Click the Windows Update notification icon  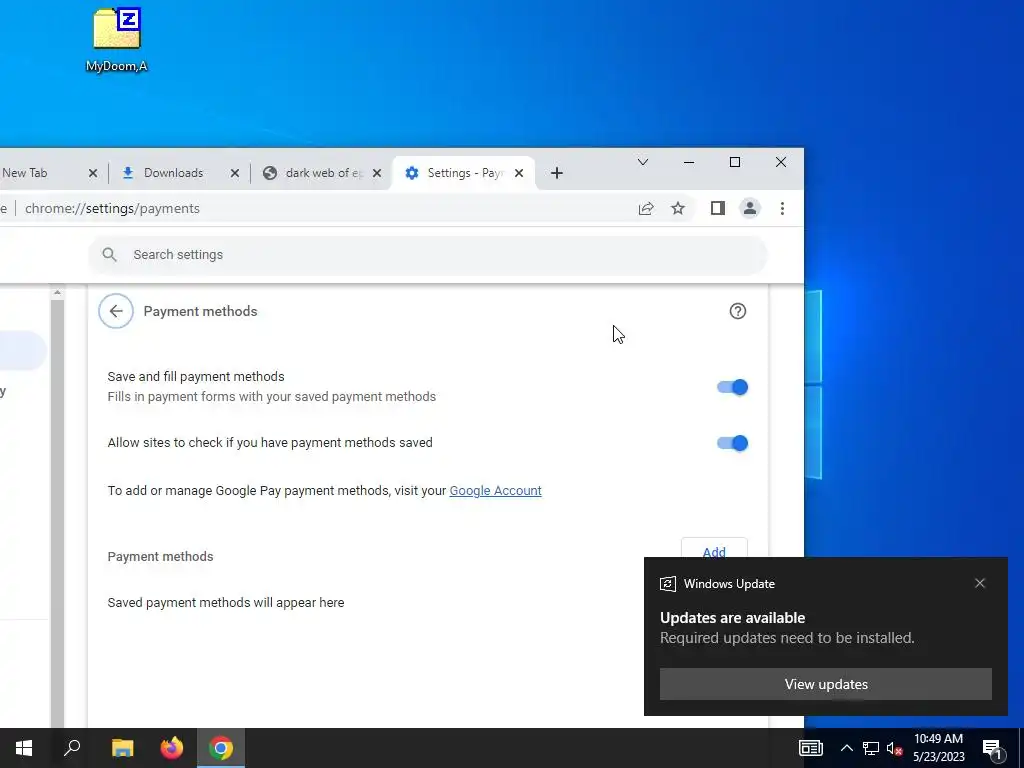point(667,584)
